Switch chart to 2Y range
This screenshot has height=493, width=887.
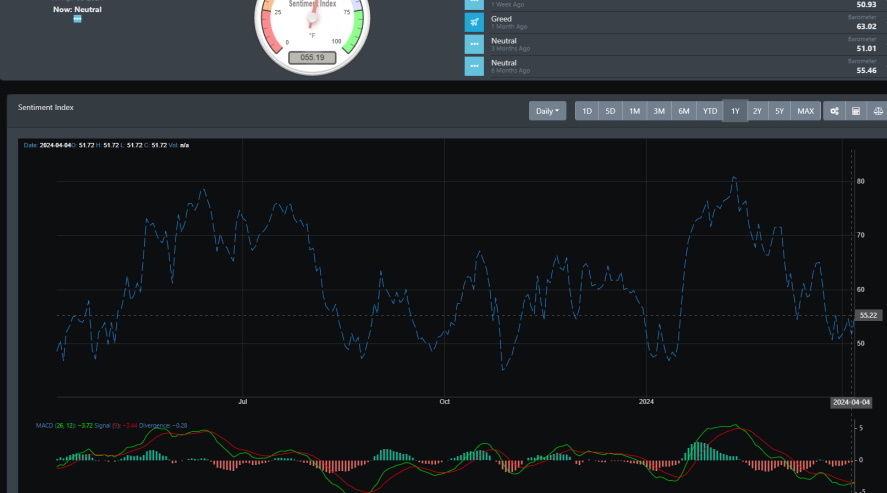pos(757,111)
